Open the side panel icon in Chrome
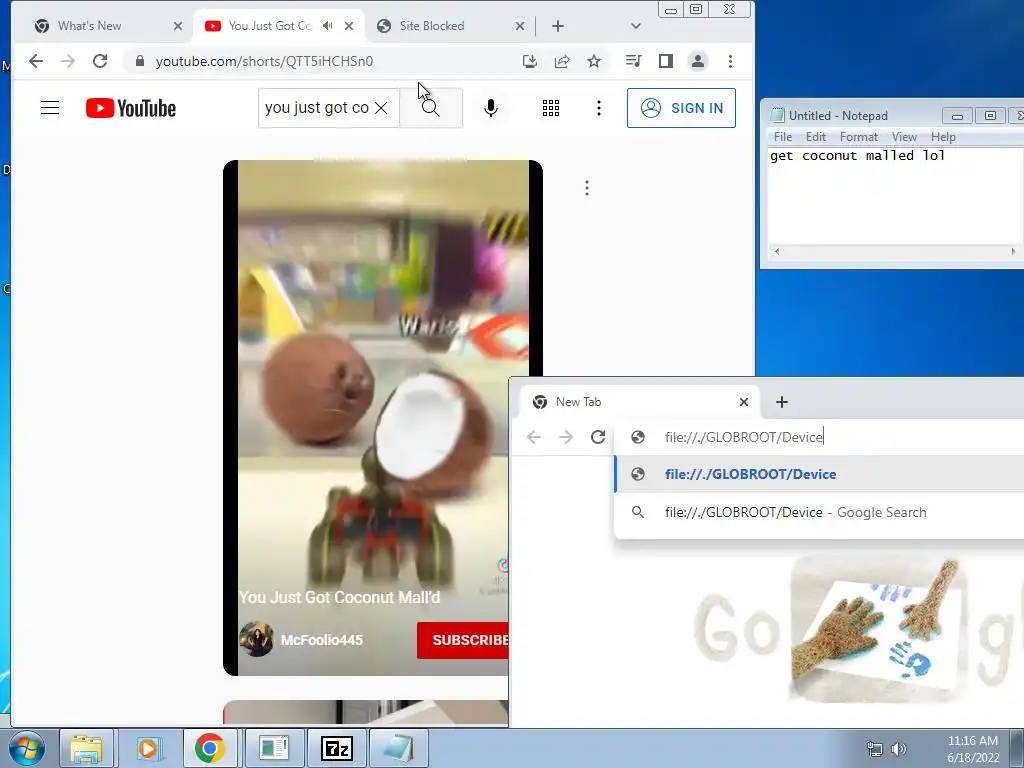The height and width of the screenshot is (768, 1024). (x=665, y=61)
